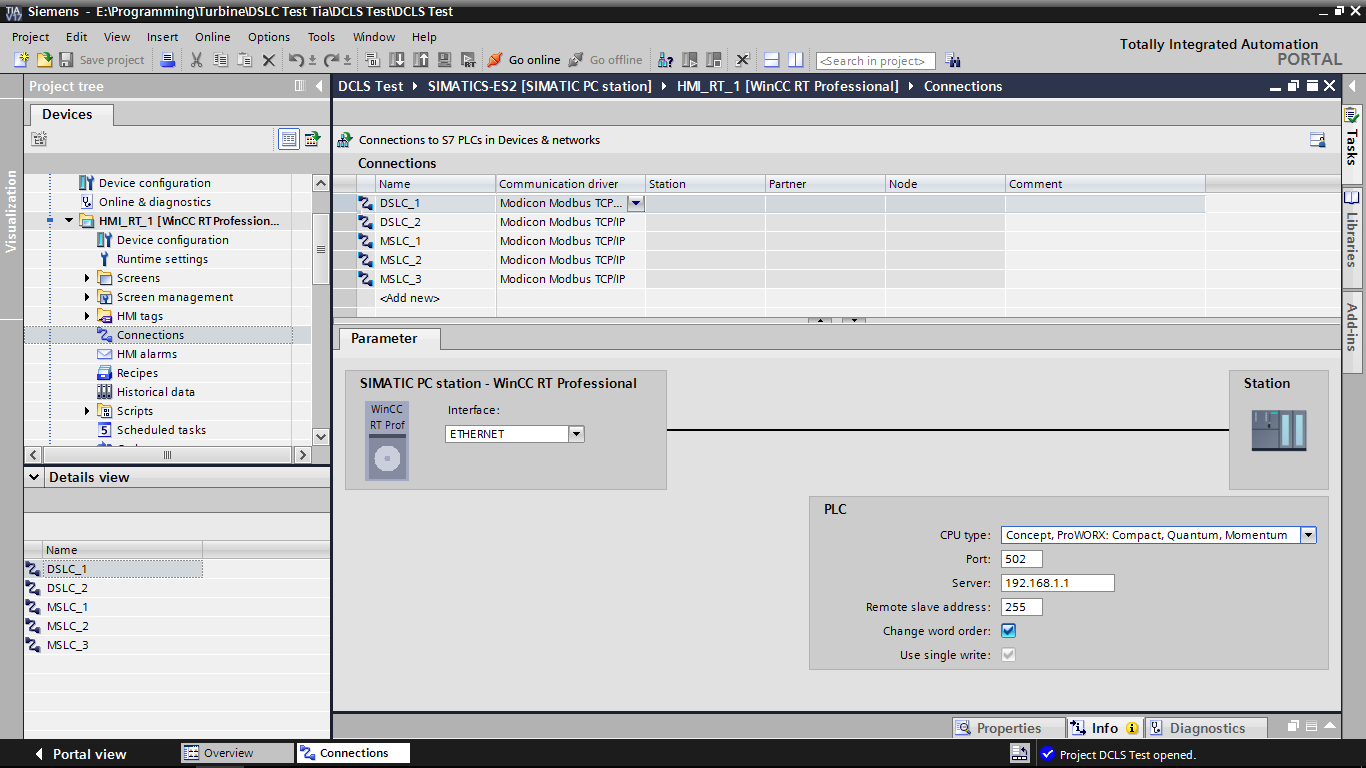Click the Cross-references X toolbar icon
The image size is (1366, 768).
(x=743, y=60)
